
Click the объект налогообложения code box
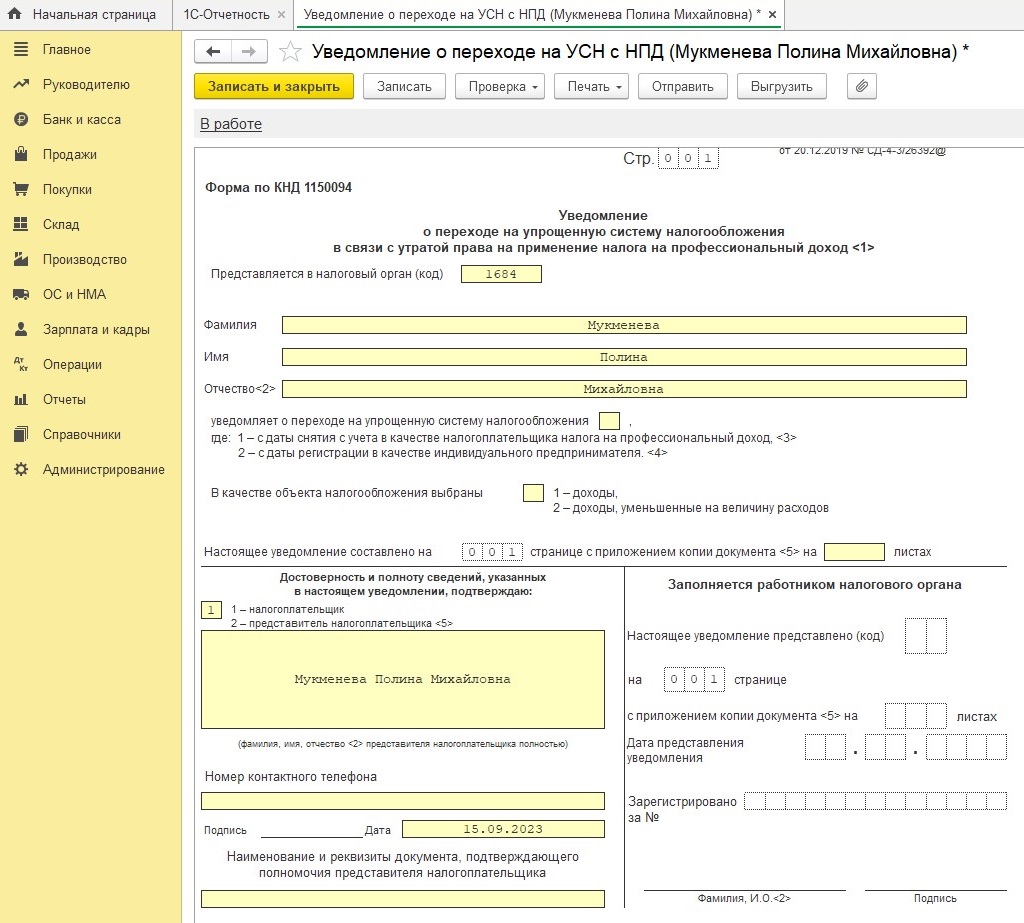tap(533, 493)
